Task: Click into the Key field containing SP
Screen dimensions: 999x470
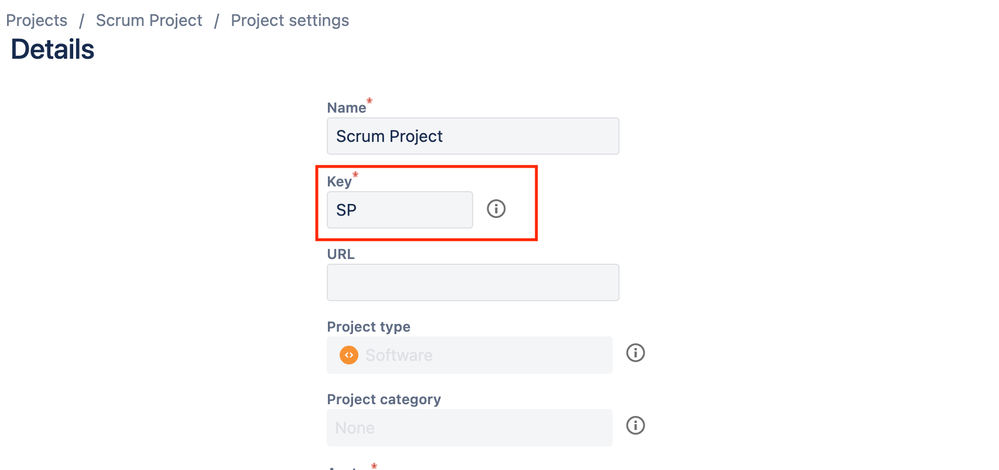Action: [399, 210]
